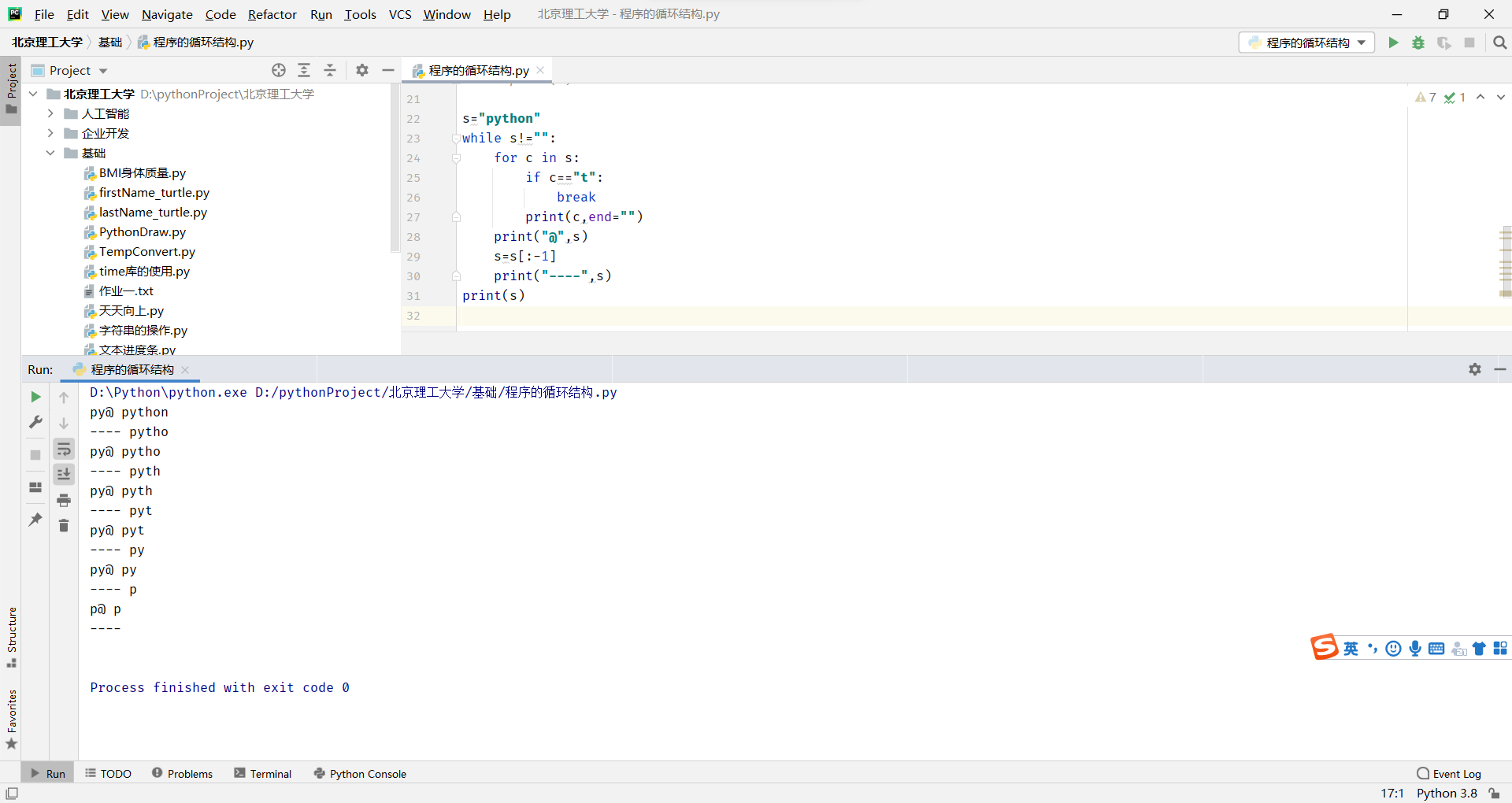This screenshot has width=1512, height=803.
Task: Open the Structure side panel
Action: [x=11, y=637]
